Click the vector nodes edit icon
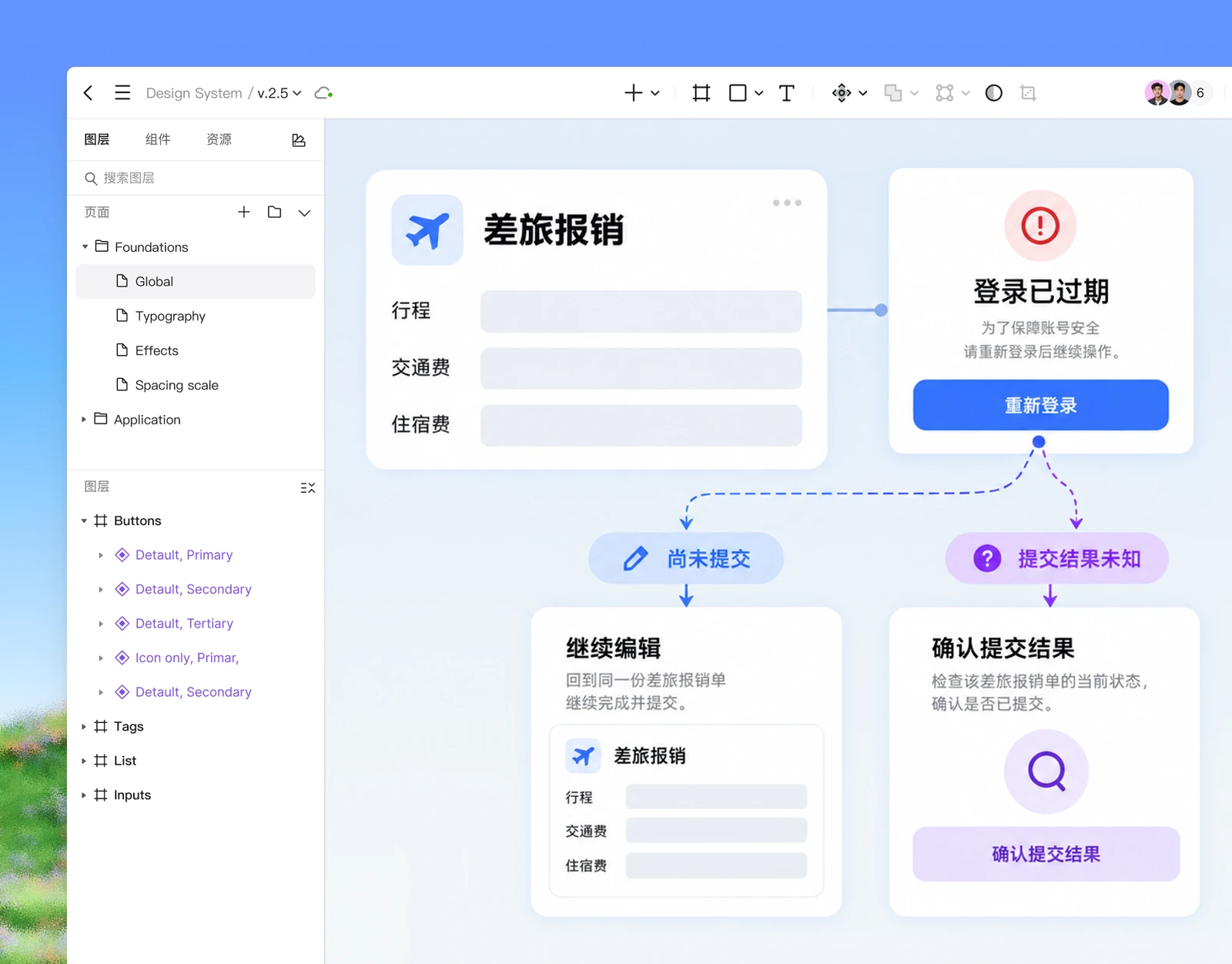Image resolution: width=1232 pixels, height=964 pixels. tap(944, 93)
